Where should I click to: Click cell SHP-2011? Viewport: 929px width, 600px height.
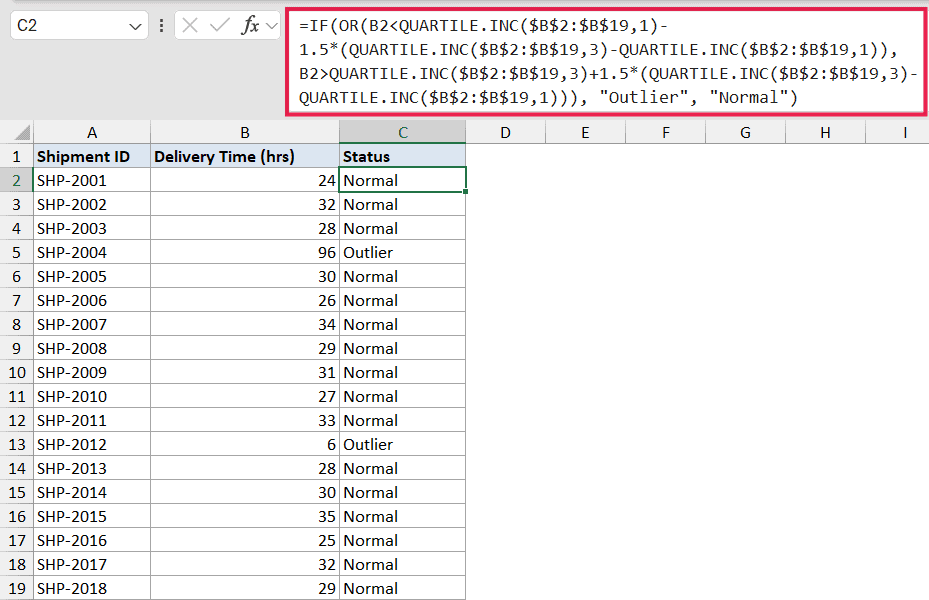coord(92,420)
